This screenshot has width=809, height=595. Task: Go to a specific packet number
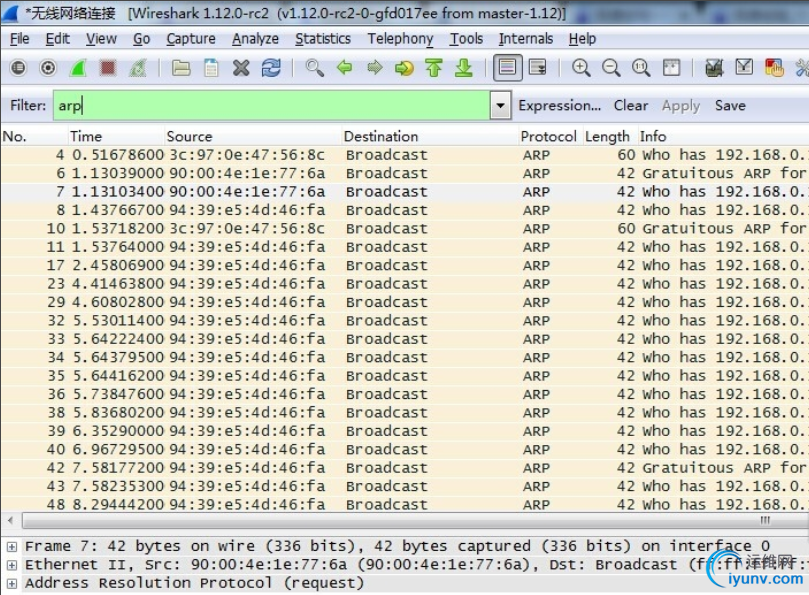tap(404, 68)
